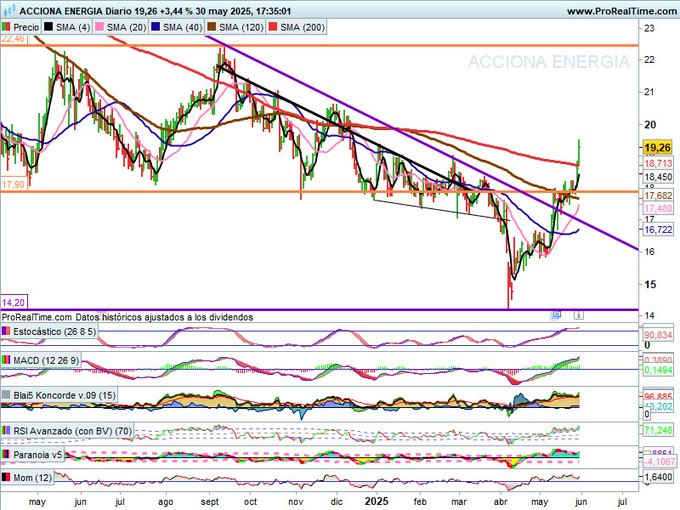Click the 1,6400 momentum value label
This screenshot has height=510, width=680.
coord(658,477)
